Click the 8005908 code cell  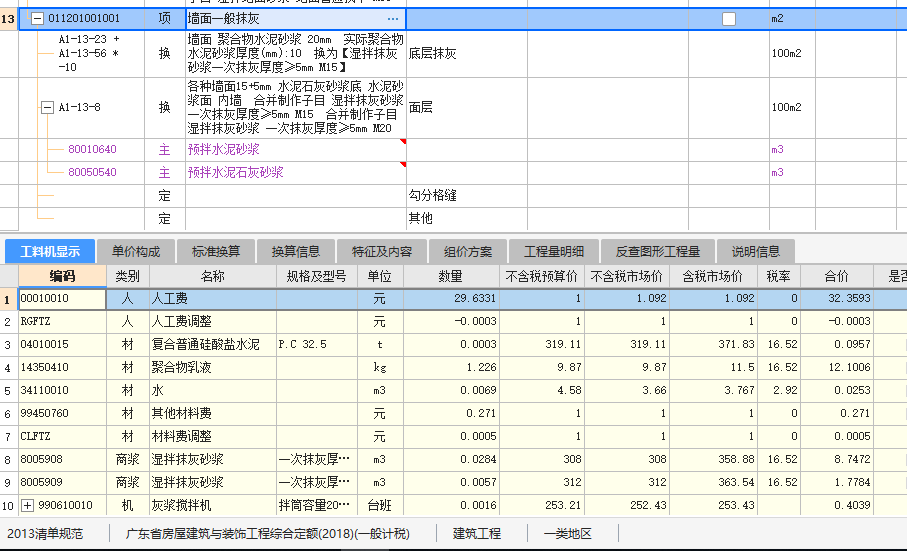[x=62, y=460]
